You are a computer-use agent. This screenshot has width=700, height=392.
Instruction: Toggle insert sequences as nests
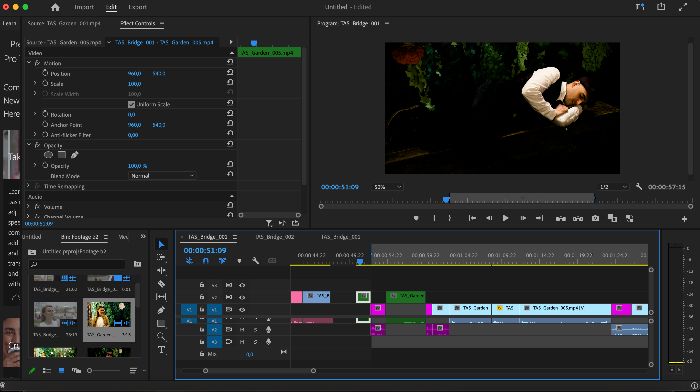(189, 260)
